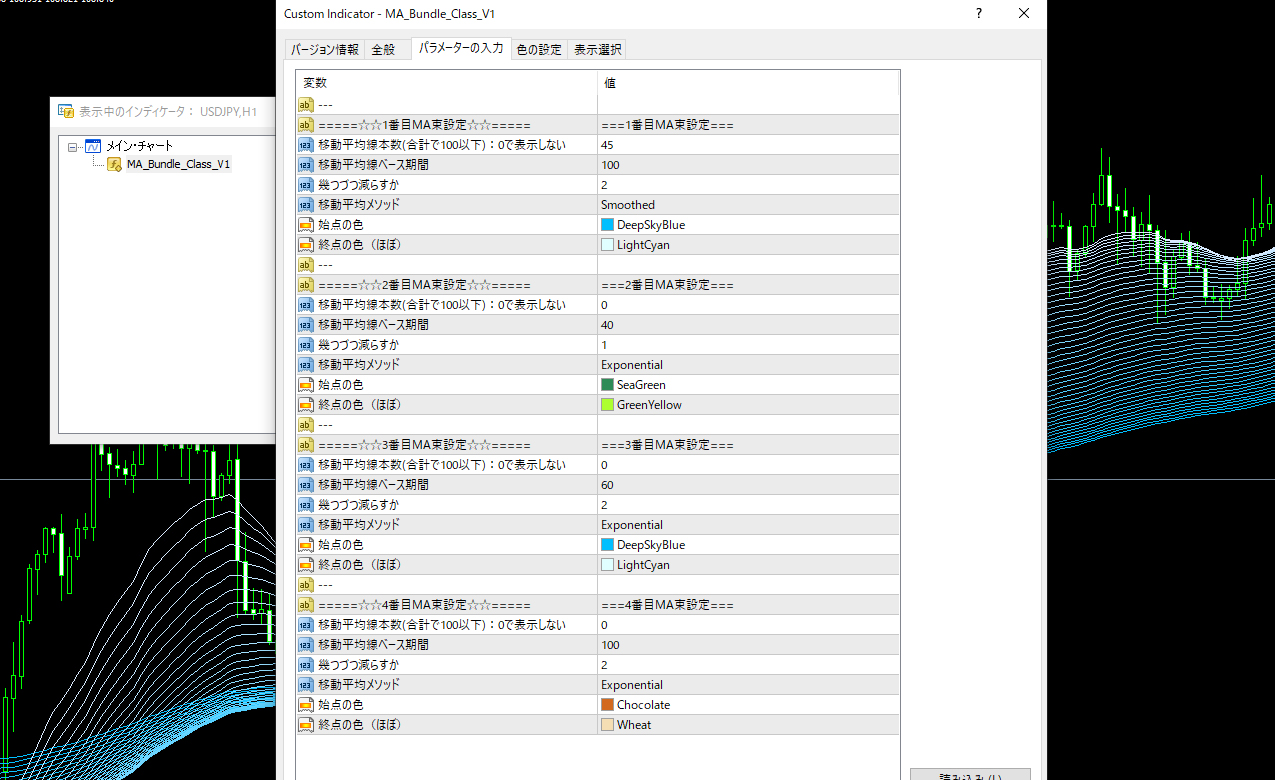Edit 2番目 ベース期間 value 40
This screenshot has height=780, width=1275.
pyautogui.click(x=748, y=325)
